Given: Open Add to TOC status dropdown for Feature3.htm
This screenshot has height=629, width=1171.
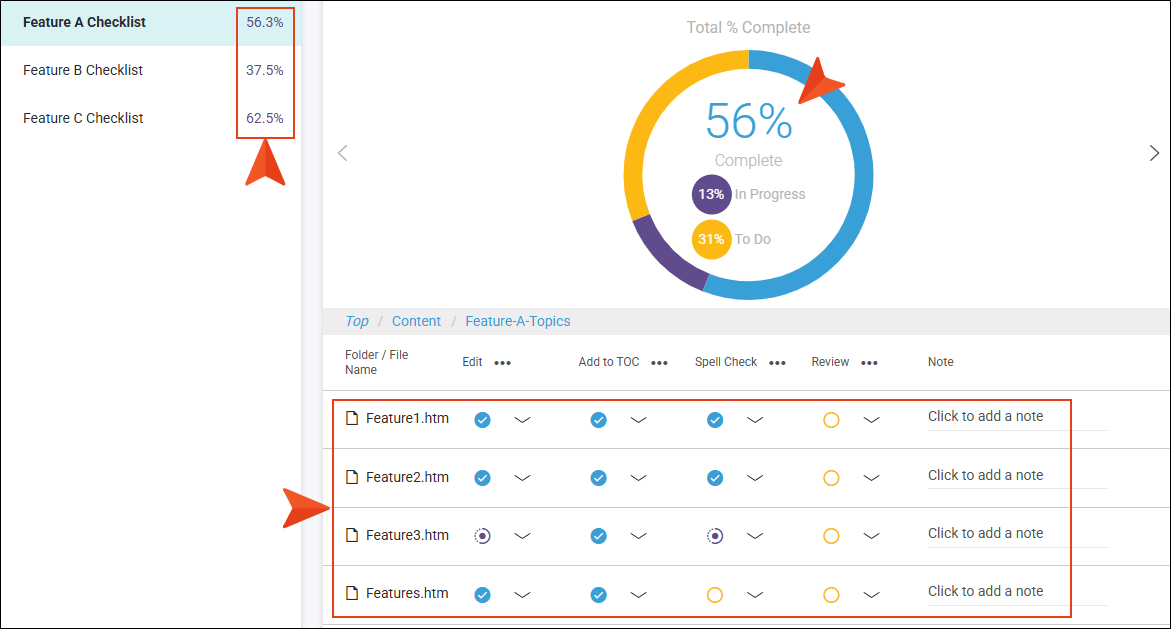Looking at the screenshot, I should (638, 536).
